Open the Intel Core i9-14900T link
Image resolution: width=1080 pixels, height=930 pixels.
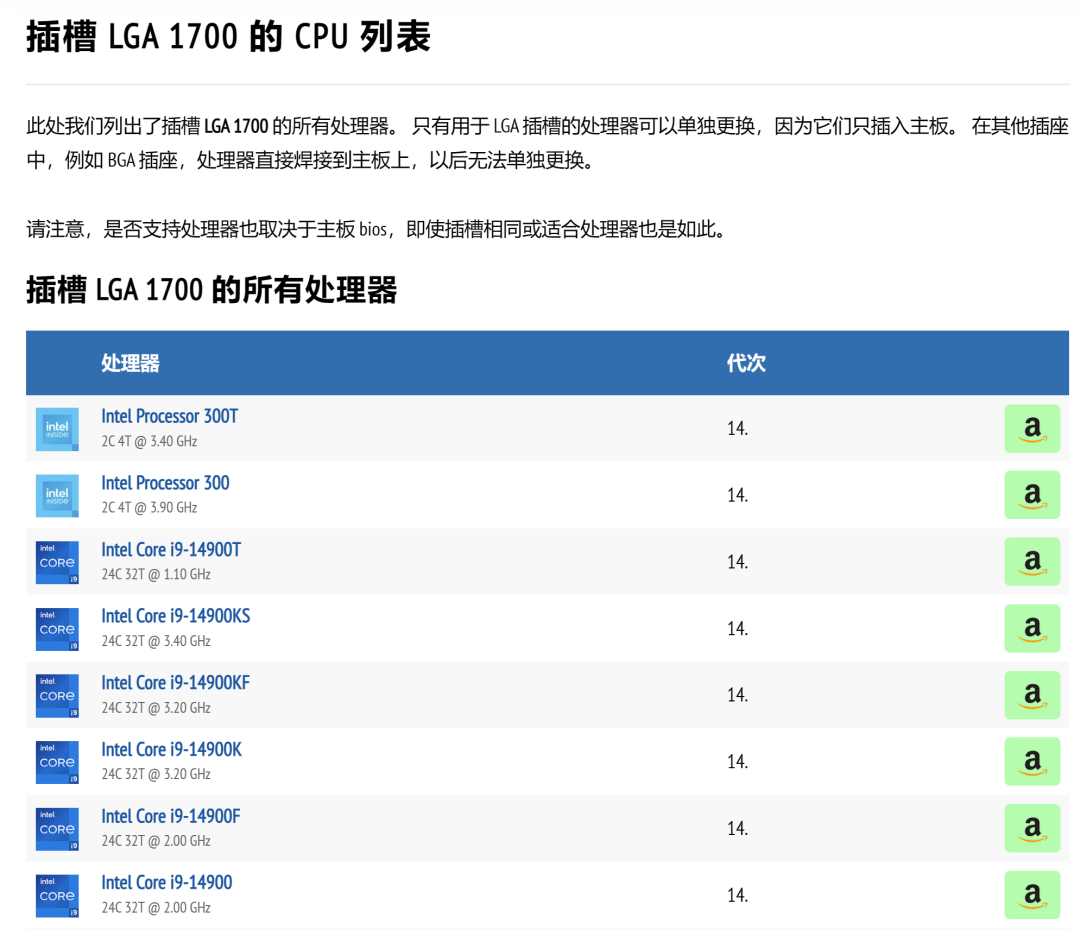click(171, 550)
